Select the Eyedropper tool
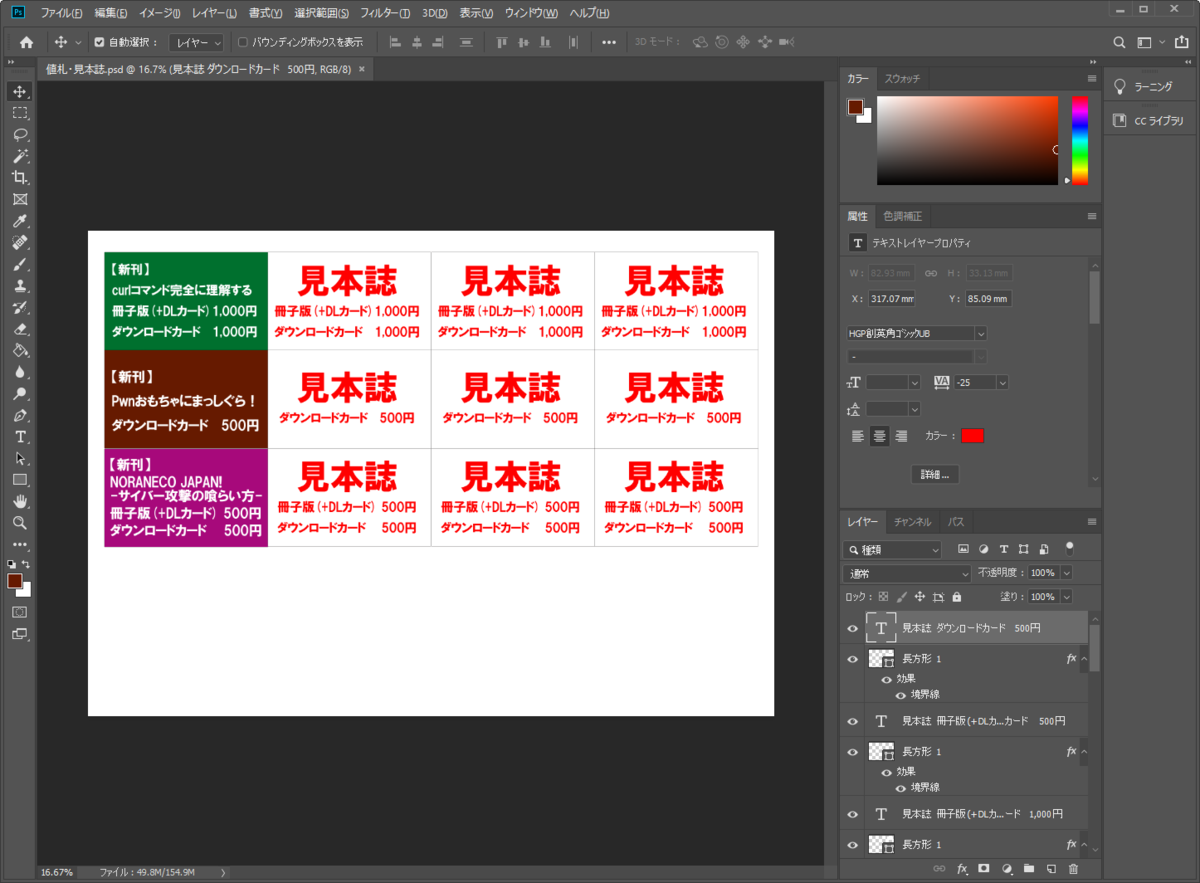 point(20,221)
